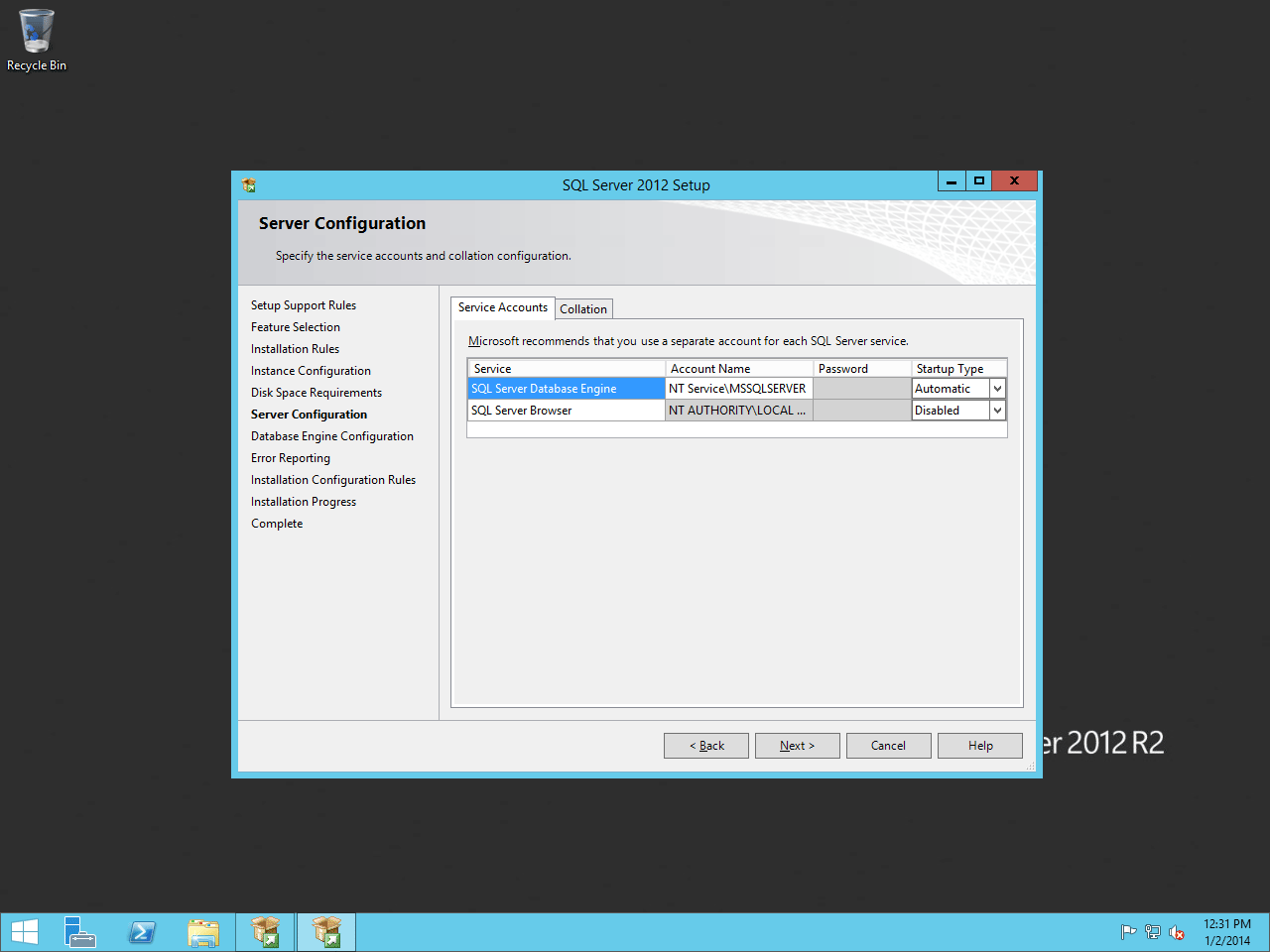Open Action Center flag tray icon
This screenshot has width=1270, height=952.
click(1128, 932)
